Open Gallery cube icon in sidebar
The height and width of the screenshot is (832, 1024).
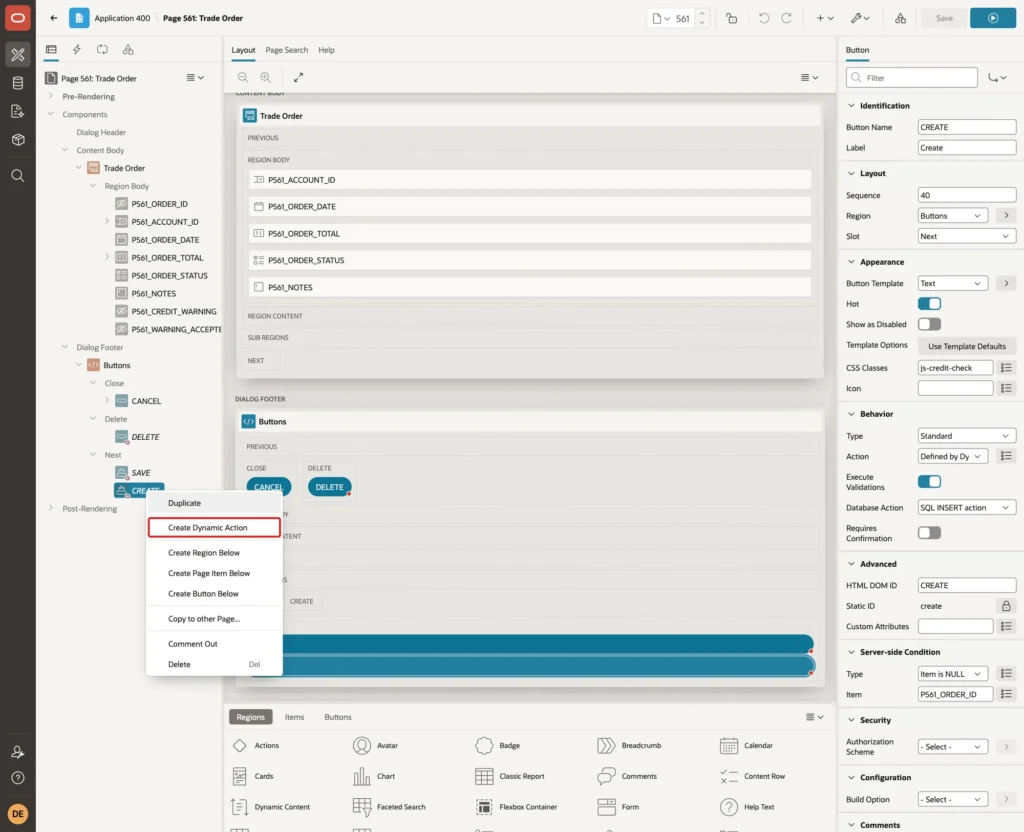18,140
